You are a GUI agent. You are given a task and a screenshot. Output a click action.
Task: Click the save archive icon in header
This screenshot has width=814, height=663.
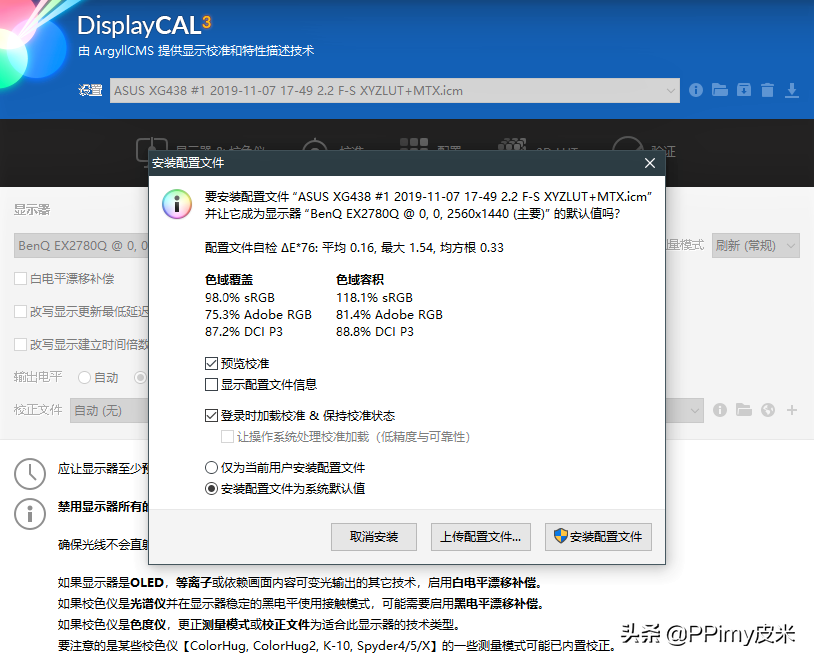pos(744,90)
